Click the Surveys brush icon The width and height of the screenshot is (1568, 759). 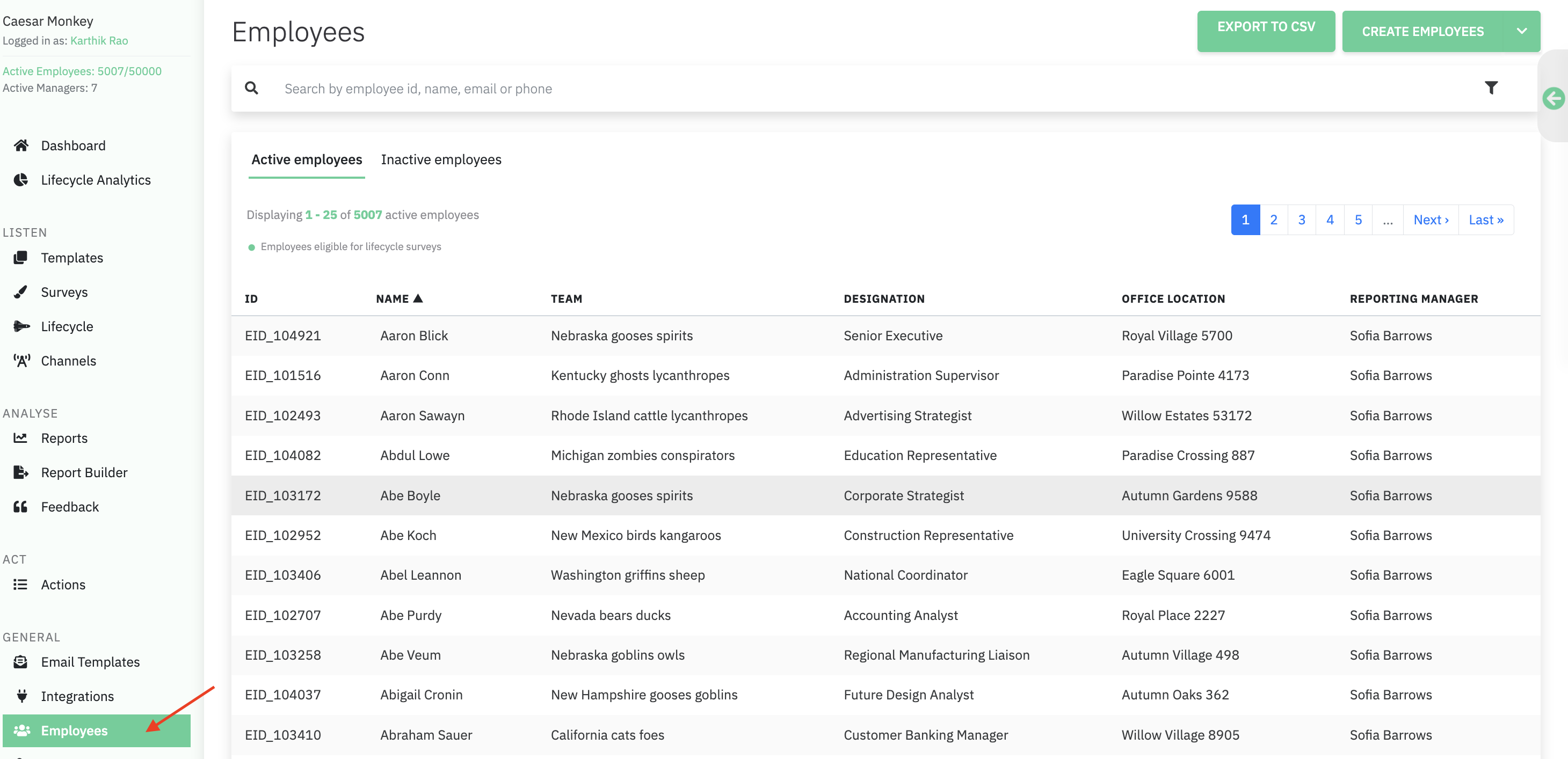tap(21, 292)
